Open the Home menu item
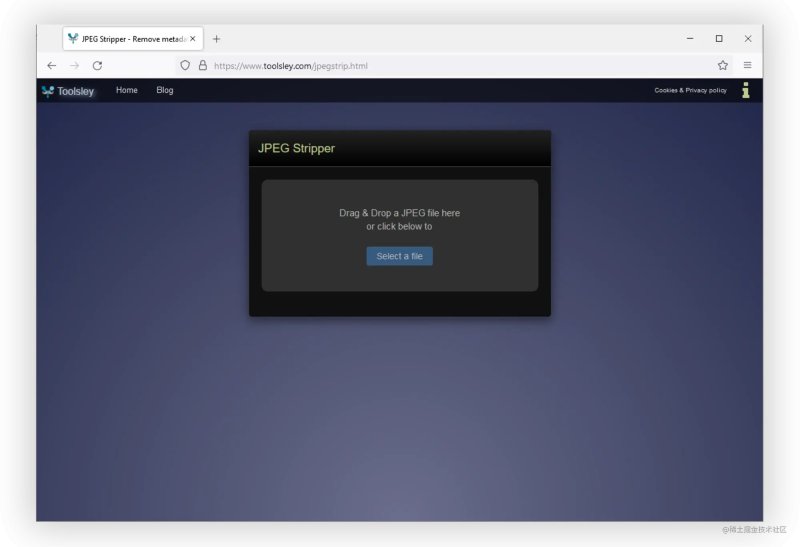Screen dimensions: 800x547 [x=127, y=90]
